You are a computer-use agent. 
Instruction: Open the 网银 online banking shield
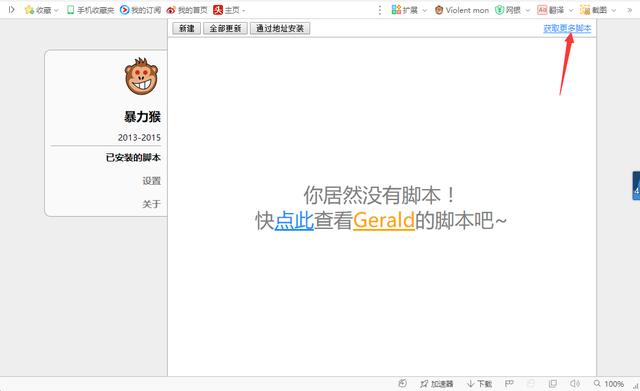[x=508, y=10]
